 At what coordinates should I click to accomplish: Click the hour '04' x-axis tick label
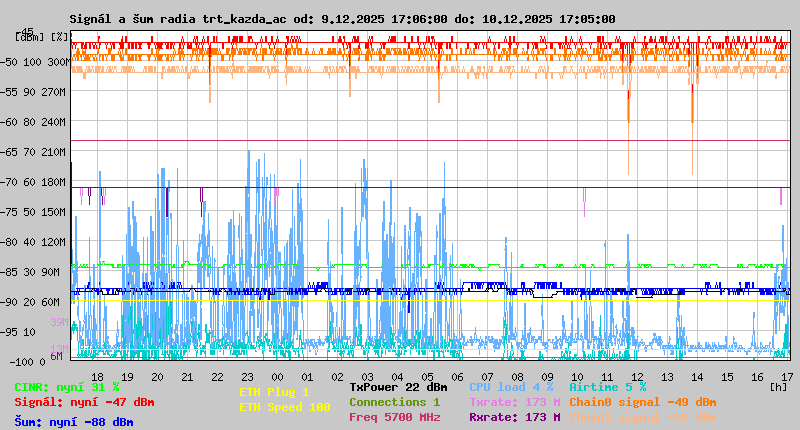[x=397, y=377]
